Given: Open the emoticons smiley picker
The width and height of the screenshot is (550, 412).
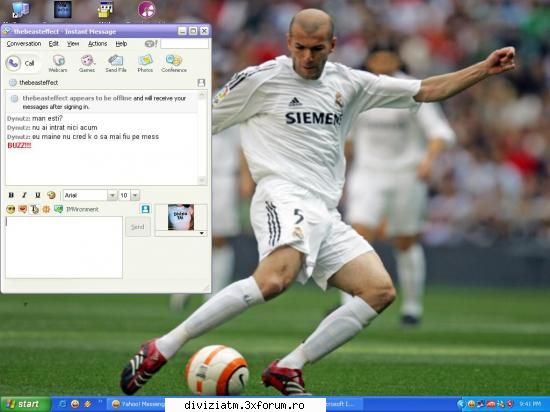Looking at the screenshot, I should (11, 209).
